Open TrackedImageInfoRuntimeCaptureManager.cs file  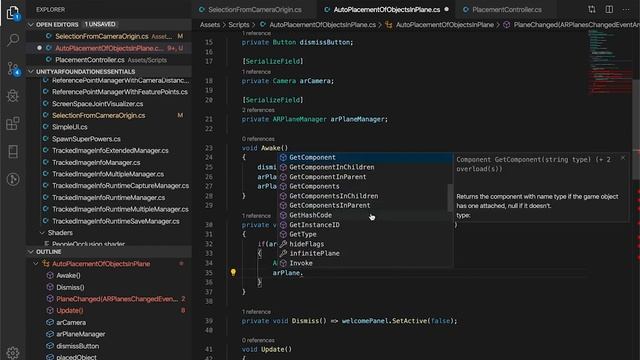click(109, 186)
